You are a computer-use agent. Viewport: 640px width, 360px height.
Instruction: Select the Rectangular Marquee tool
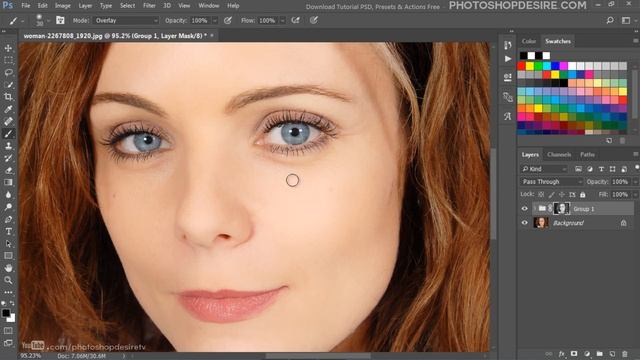(8, 60)
